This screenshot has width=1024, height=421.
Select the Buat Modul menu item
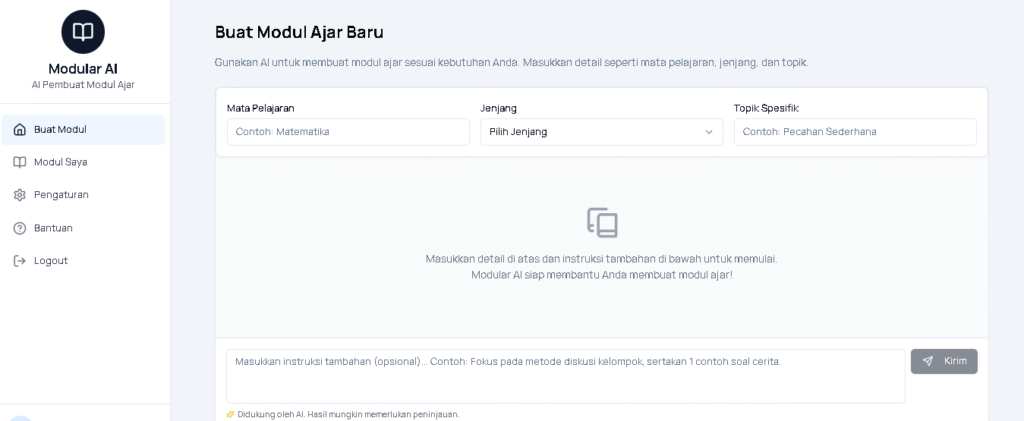(x=60, y=129)
